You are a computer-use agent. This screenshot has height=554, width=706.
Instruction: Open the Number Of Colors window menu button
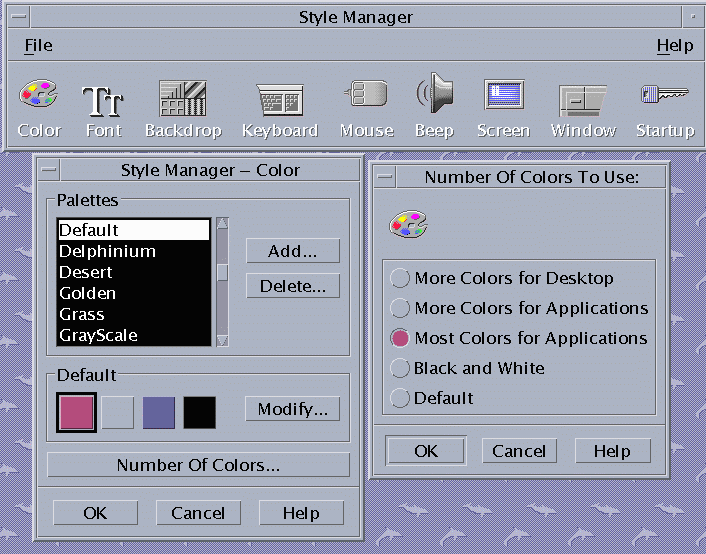385,177
